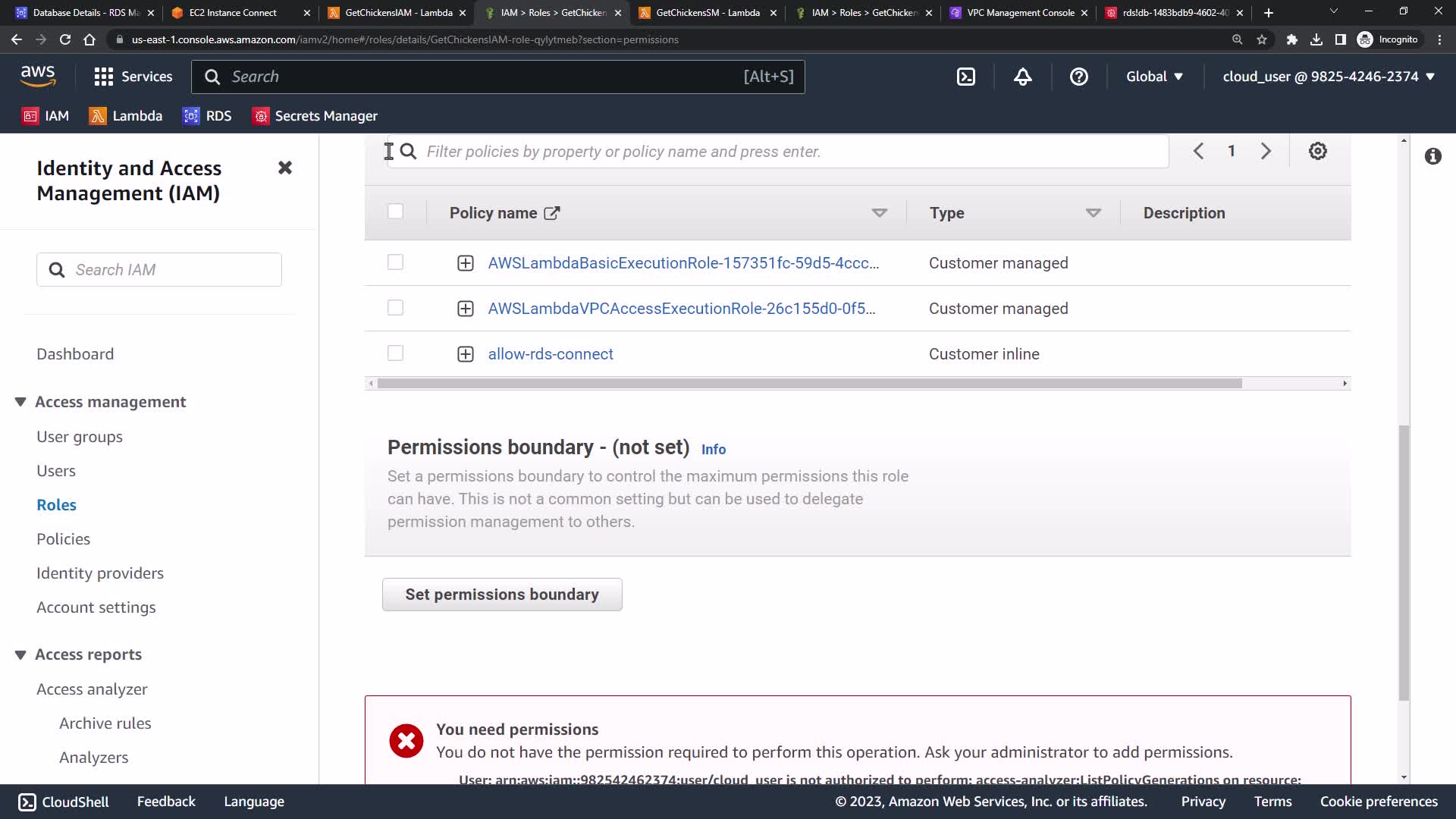Open the Global region dropdown
This screenshot has width=1456, height=819.
tap(1154, 77)
